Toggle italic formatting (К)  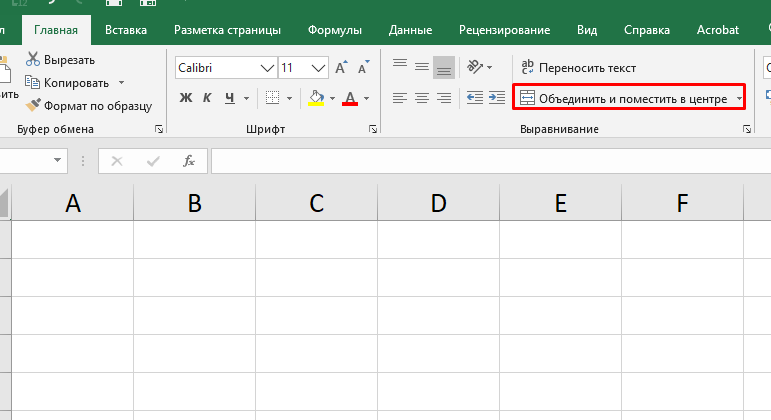(207, 98)
